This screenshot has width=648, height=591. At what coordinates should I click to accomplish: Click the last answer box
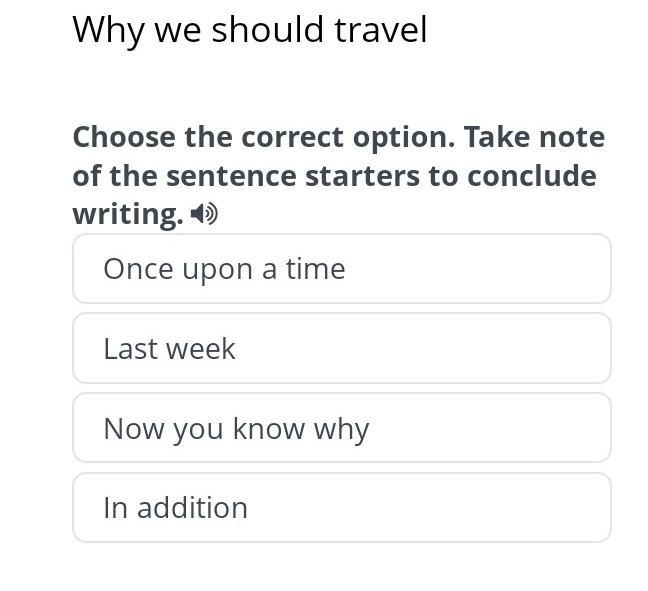tap(341, 507)
